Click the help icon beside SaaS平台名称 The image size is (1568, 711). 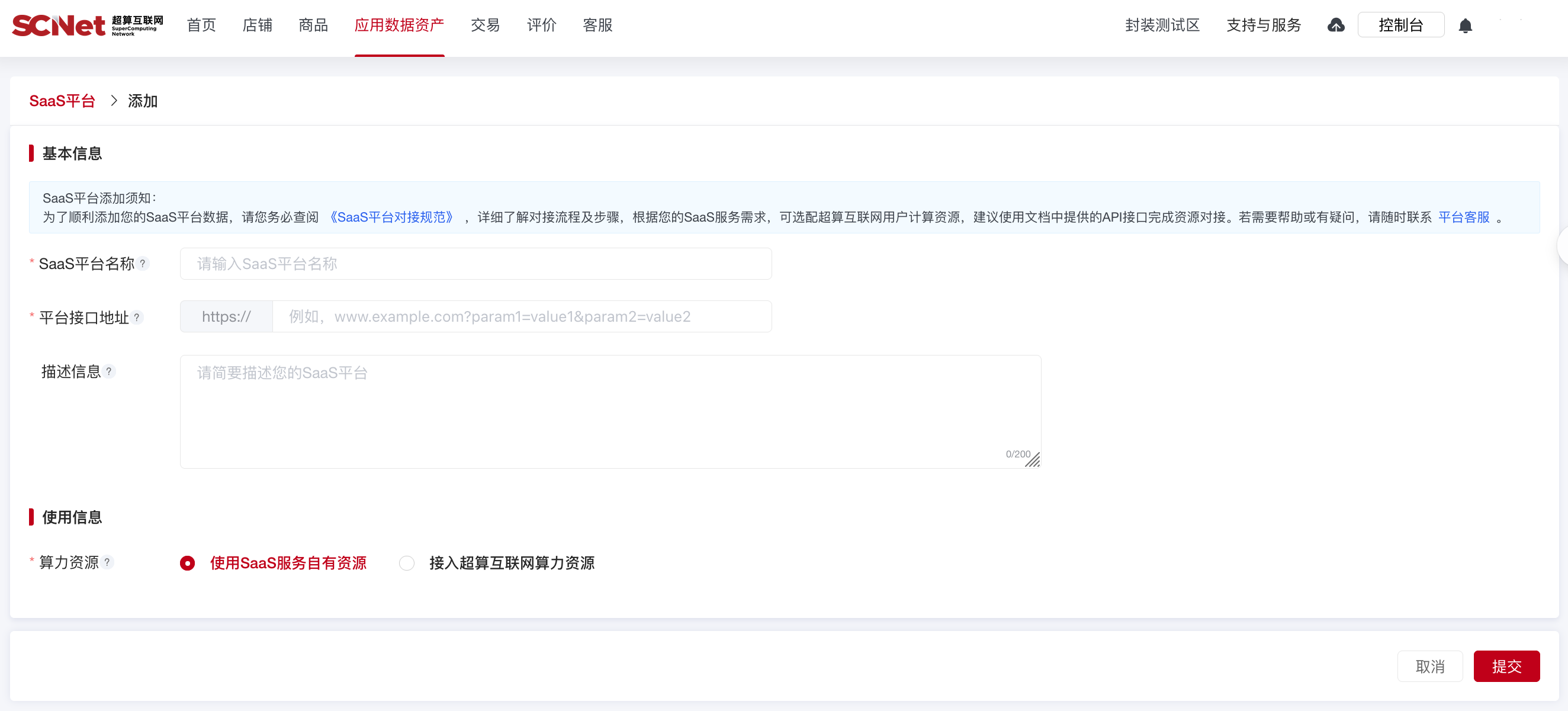[x=144, y=264]
